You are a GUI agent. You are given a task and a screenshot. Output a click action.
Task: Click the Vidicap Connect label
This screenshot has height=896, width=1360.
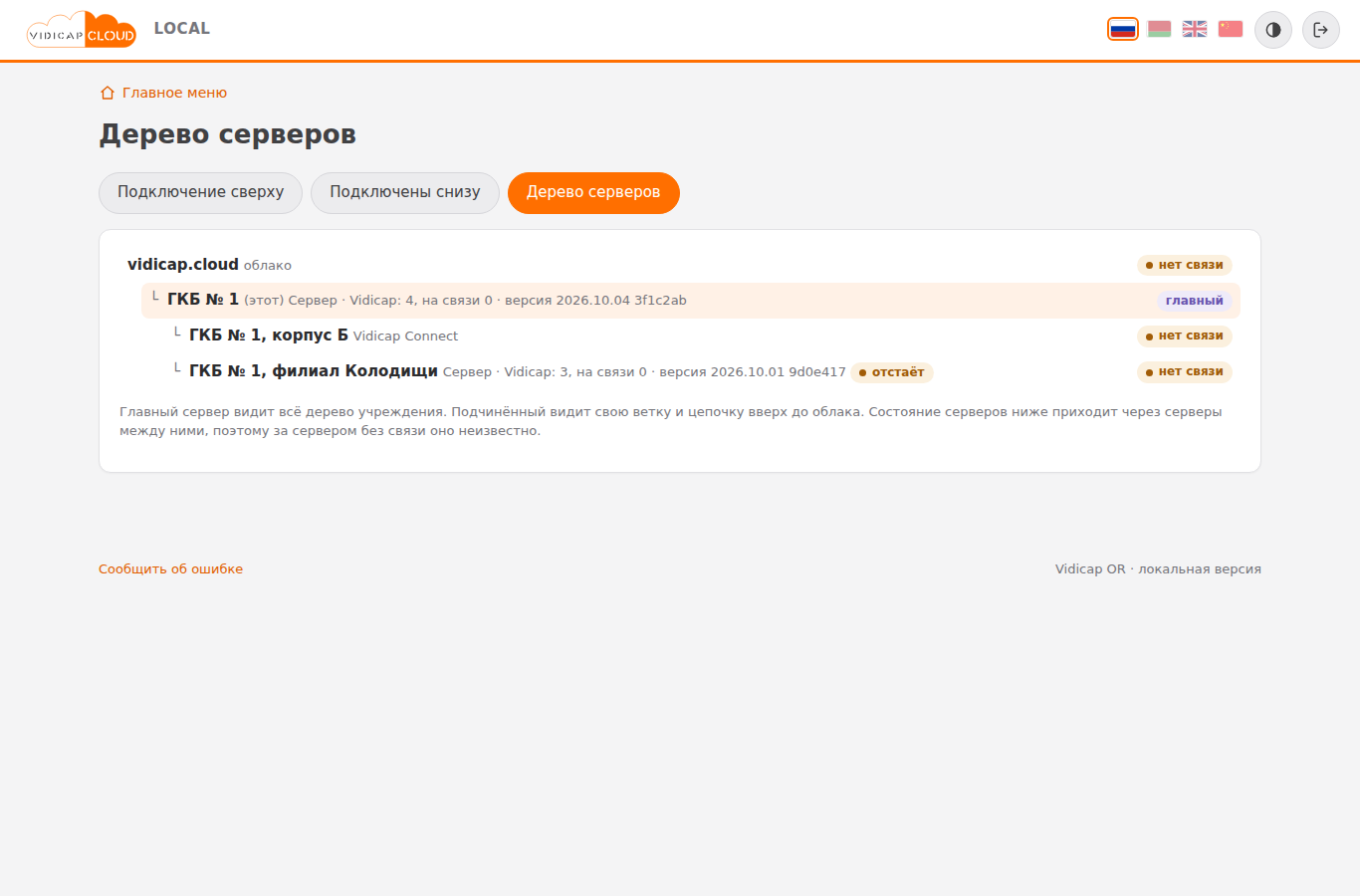coord(405,336)
